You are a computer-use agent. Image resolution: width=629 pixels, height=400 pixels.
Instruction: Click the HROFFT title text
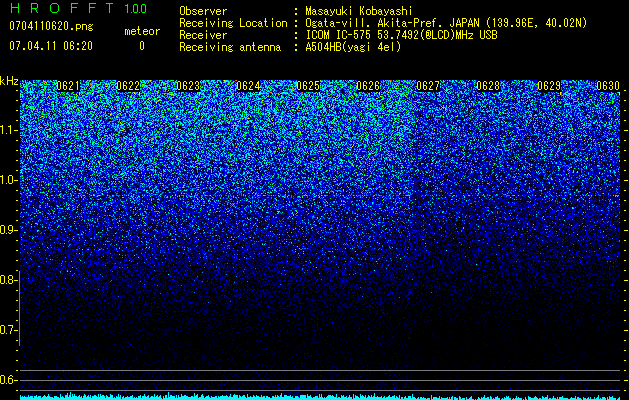point(62,8)
